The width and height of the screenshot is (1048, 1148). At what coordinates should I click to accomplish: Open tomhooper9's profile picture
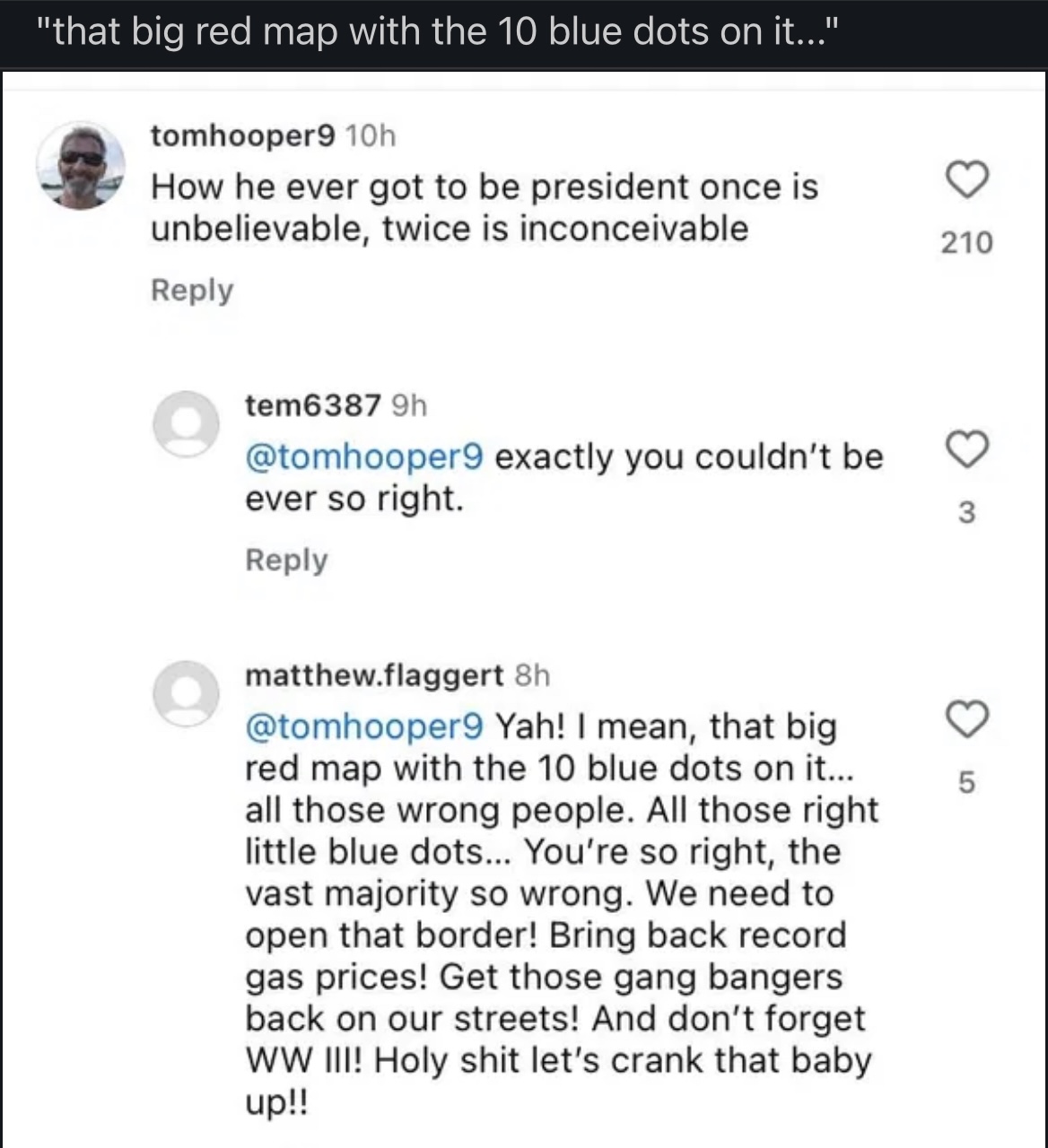(x=81, y=166)
